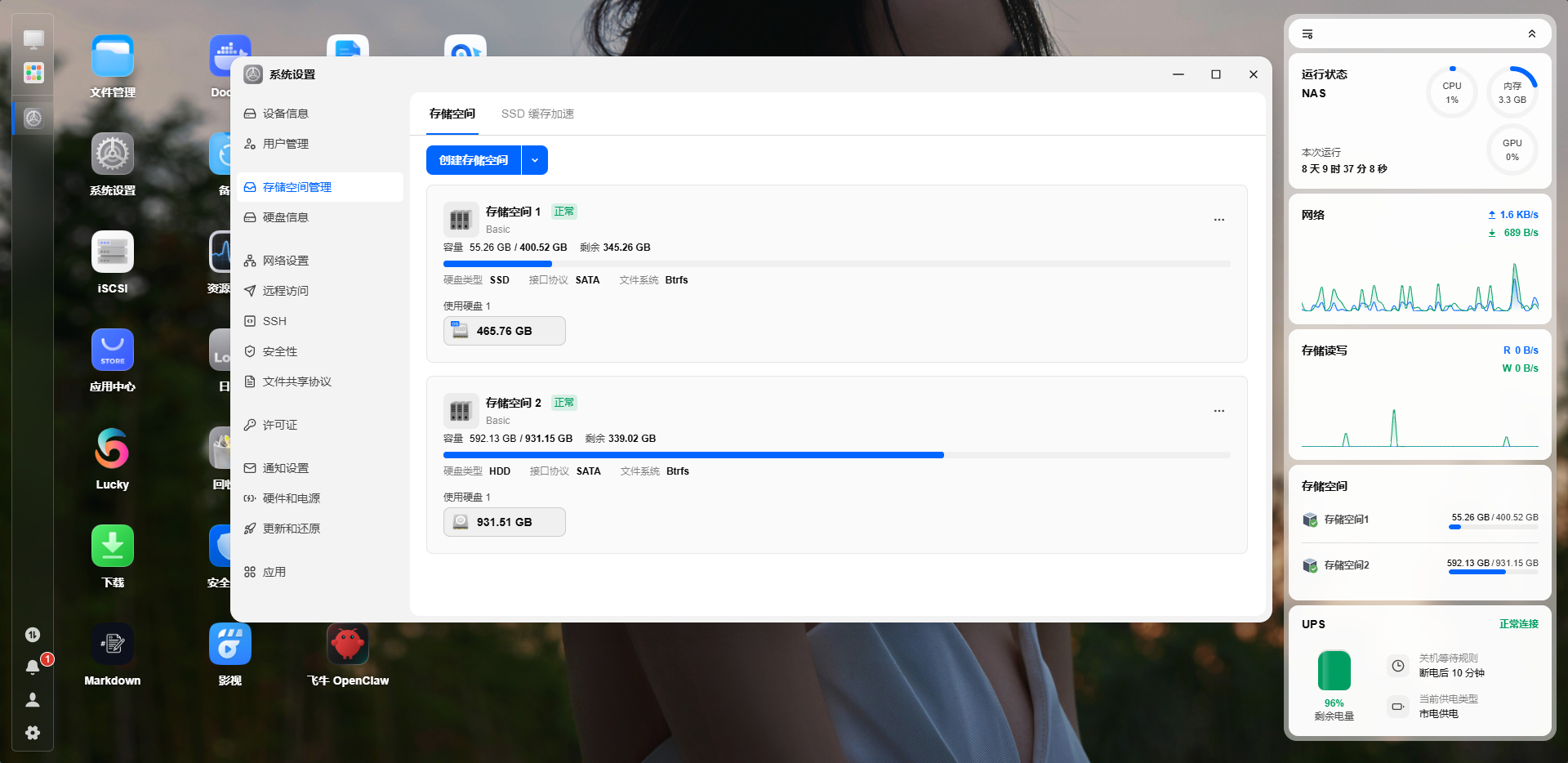This screenshot has height=763, width=1568.
Task: Click the 存储空间 2 volume icon
Action: pos(461,411)
